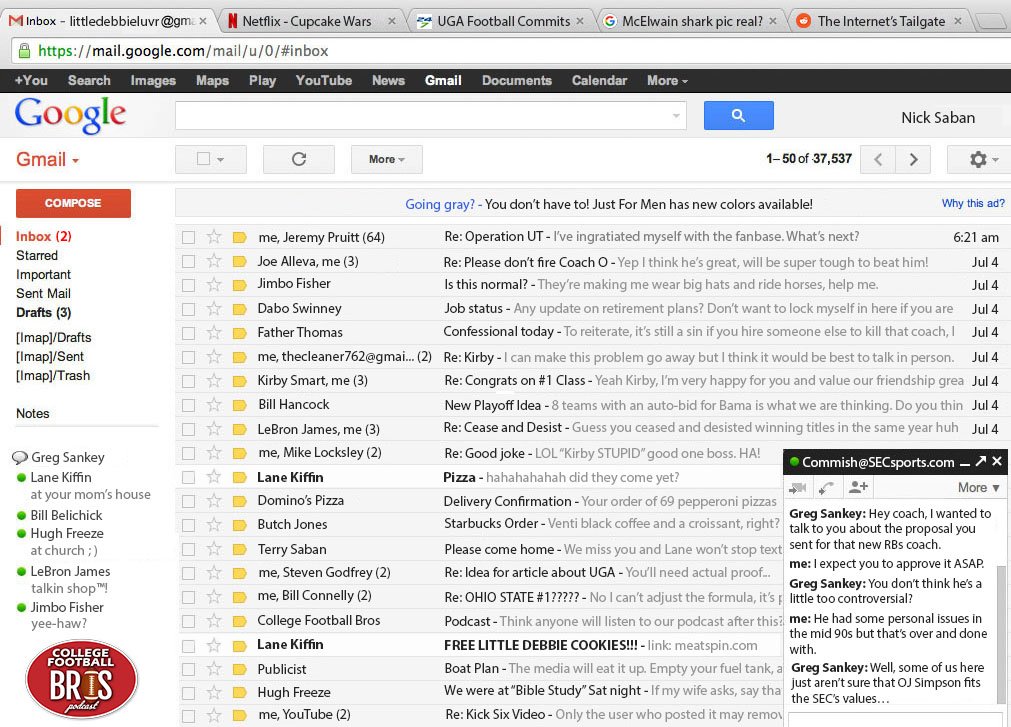1011x727 pixels.
Task: Close the Commish@SECsports.com chat
Action: coord(997,461)
